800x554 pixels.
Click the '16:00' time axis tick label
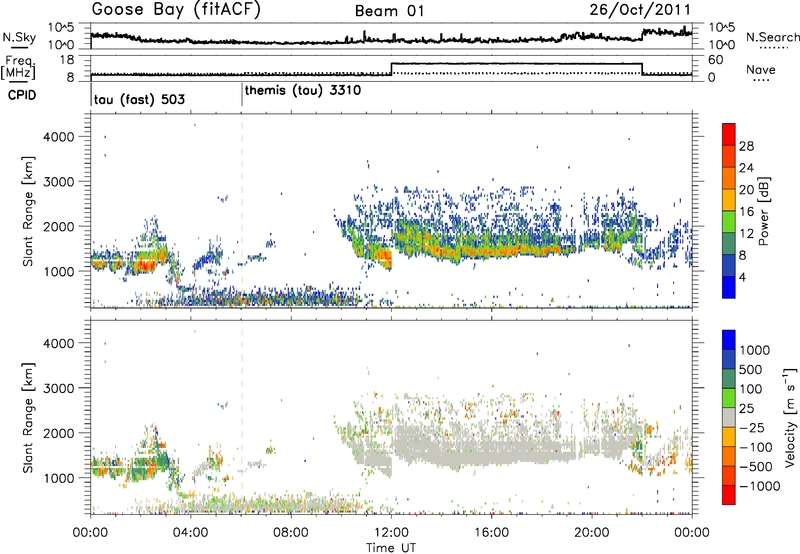[491, 533]
